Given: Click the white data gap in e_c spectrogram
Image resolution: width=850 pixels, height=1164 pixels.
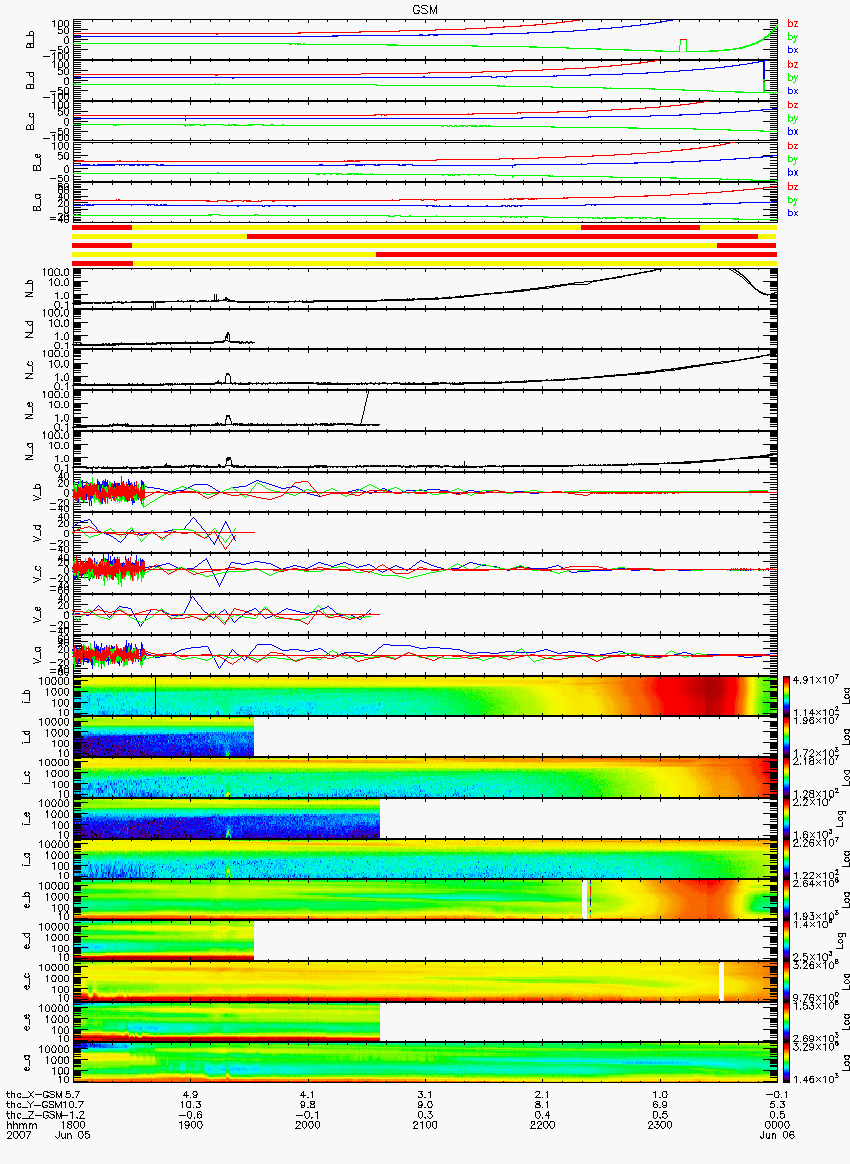Looking at the screenshot, I should (x=721, y=981).
